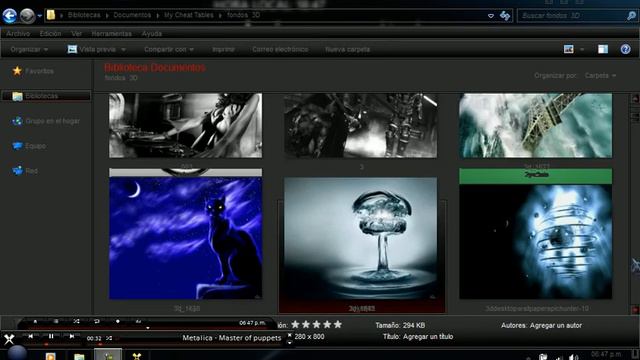Click the change view icon

(569, 49)
